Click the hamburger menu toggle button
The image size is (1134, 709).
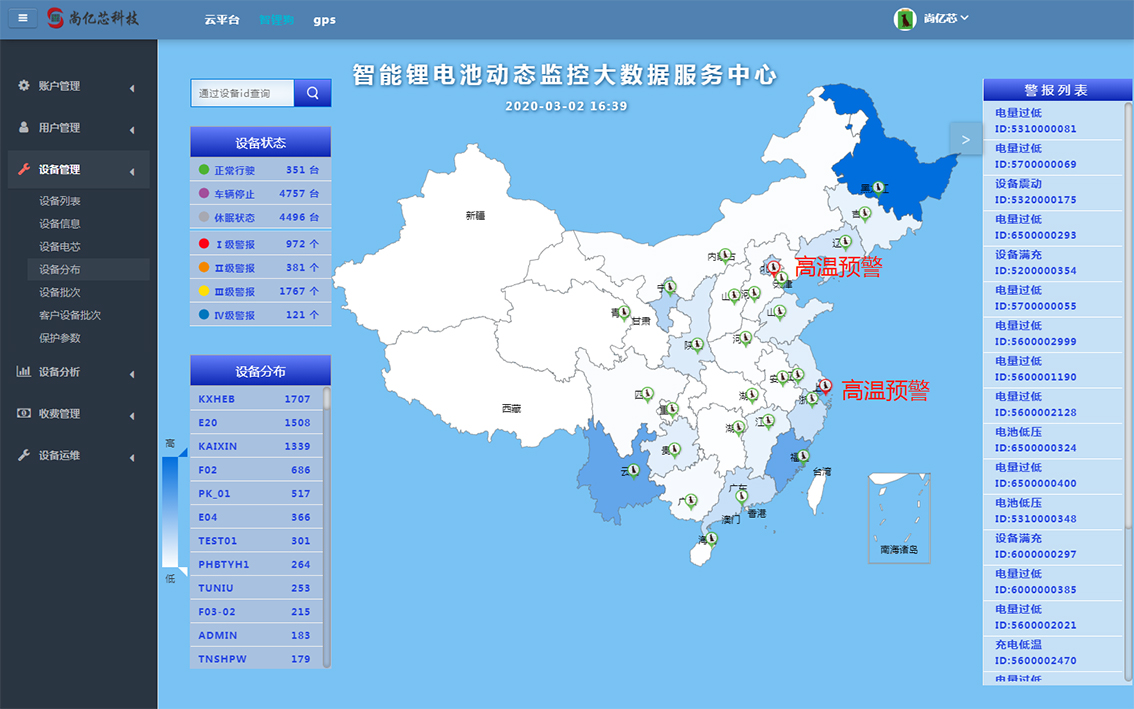tap(23, 19)
